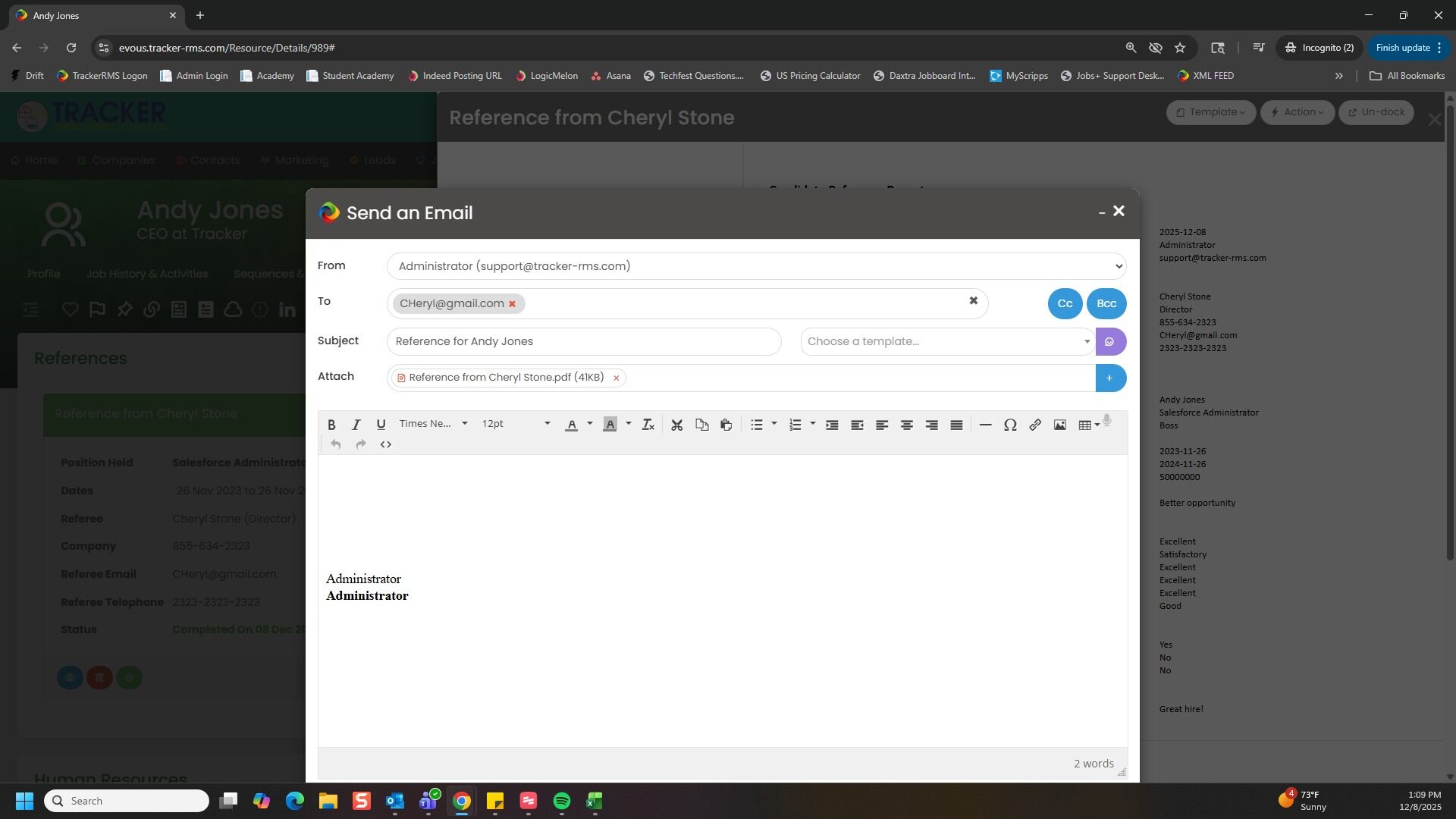Image resolution: width=1456 pixels, height=819 pixels.
Task: Expand the From sender dropdown
Action: pos(755,266)
